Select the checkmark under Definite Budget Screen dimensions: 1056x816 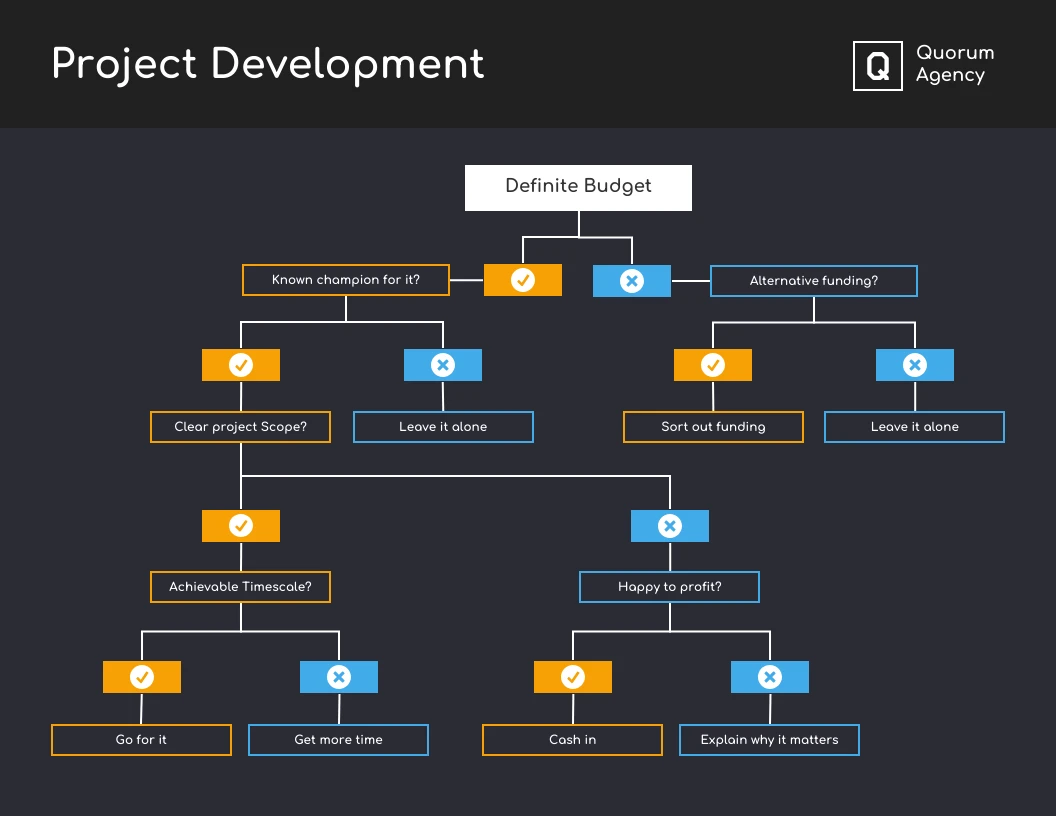(523, 280)
